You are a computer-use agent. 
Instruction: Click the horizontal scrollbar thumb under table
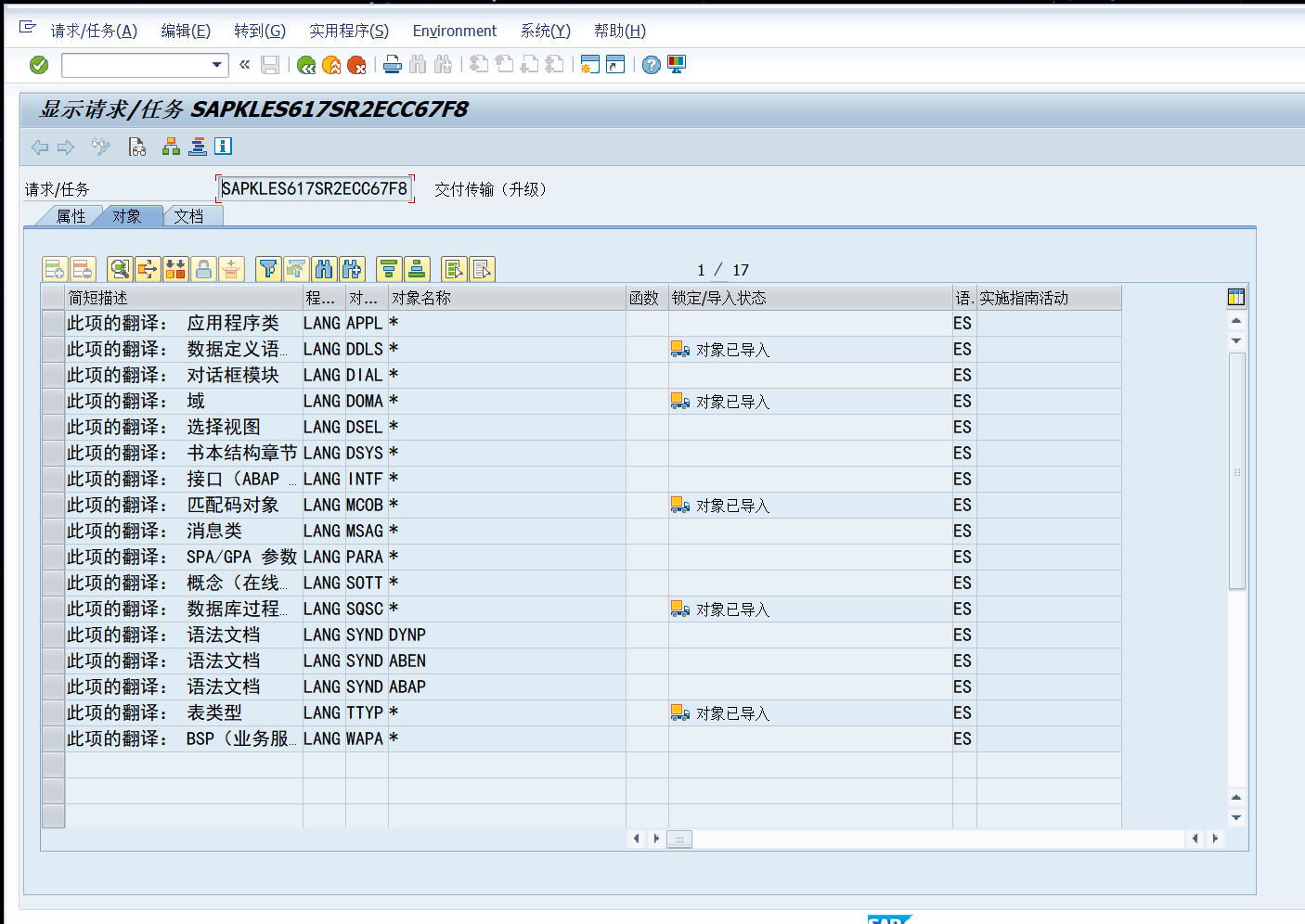(679, 839)
